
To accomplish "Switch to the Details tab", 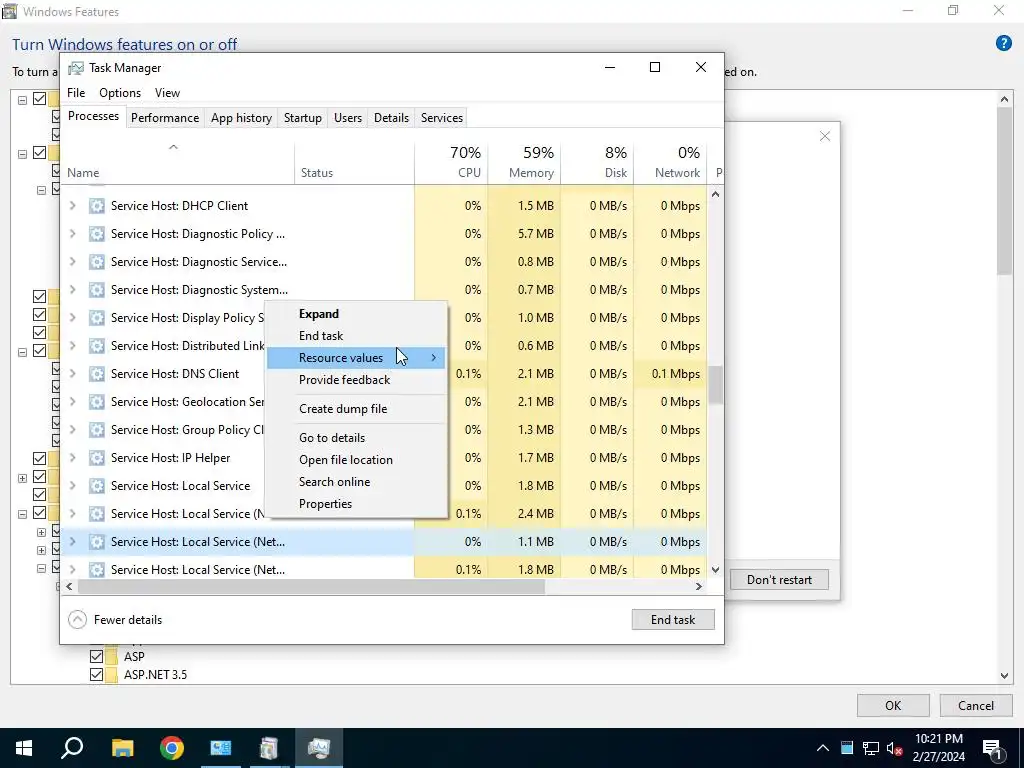I will pos(391,118).
